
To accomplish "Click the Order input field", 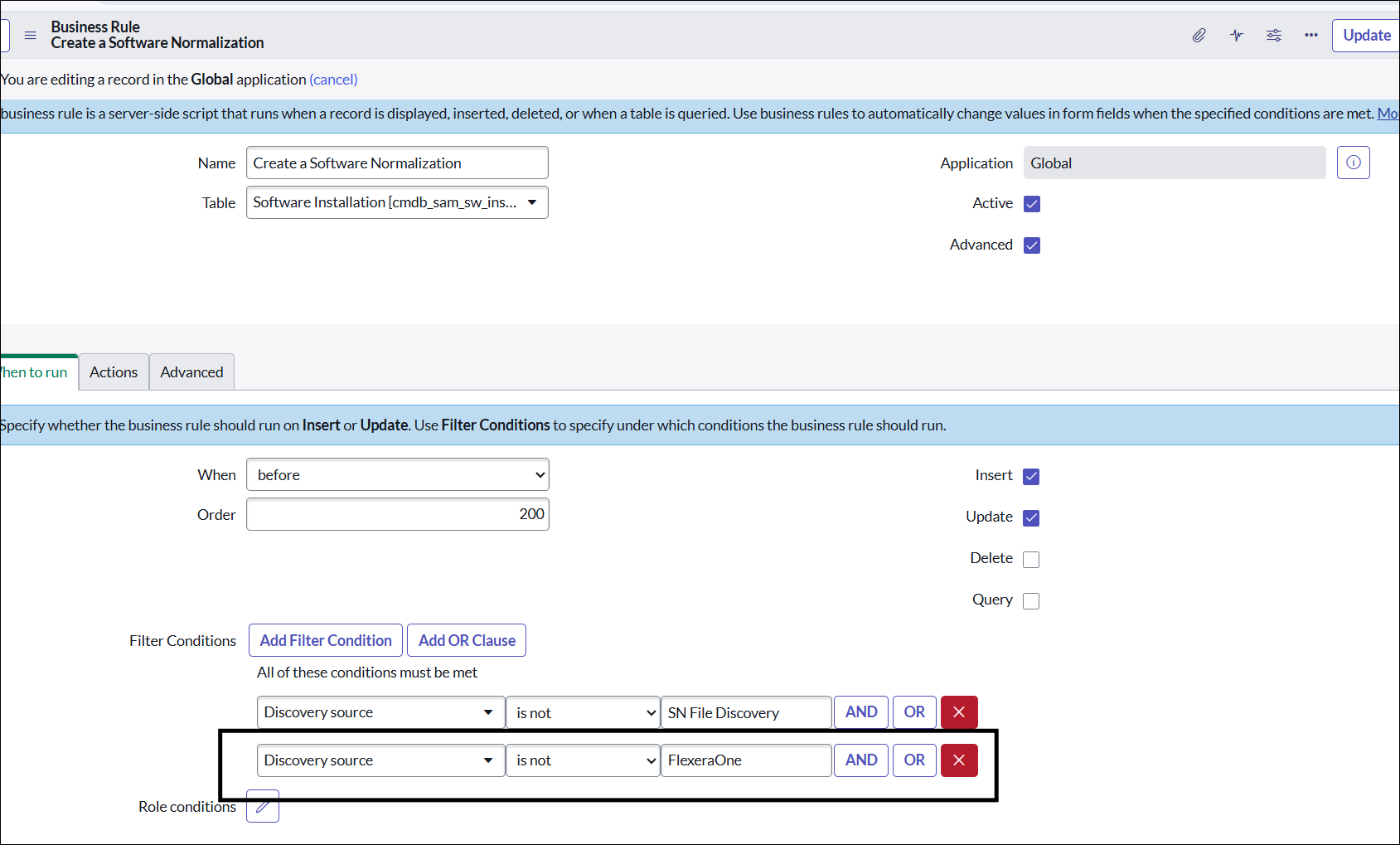I will [398, 514].
